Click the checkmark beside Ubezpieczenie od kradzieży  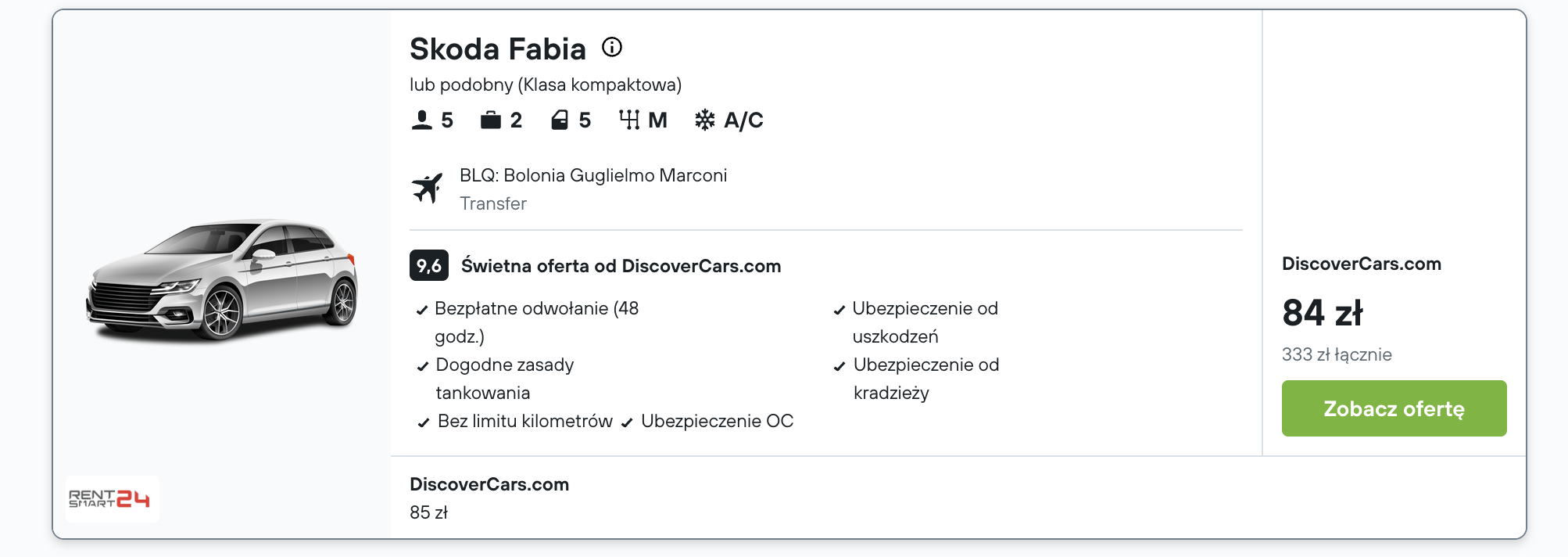click(x=839, y=366)
